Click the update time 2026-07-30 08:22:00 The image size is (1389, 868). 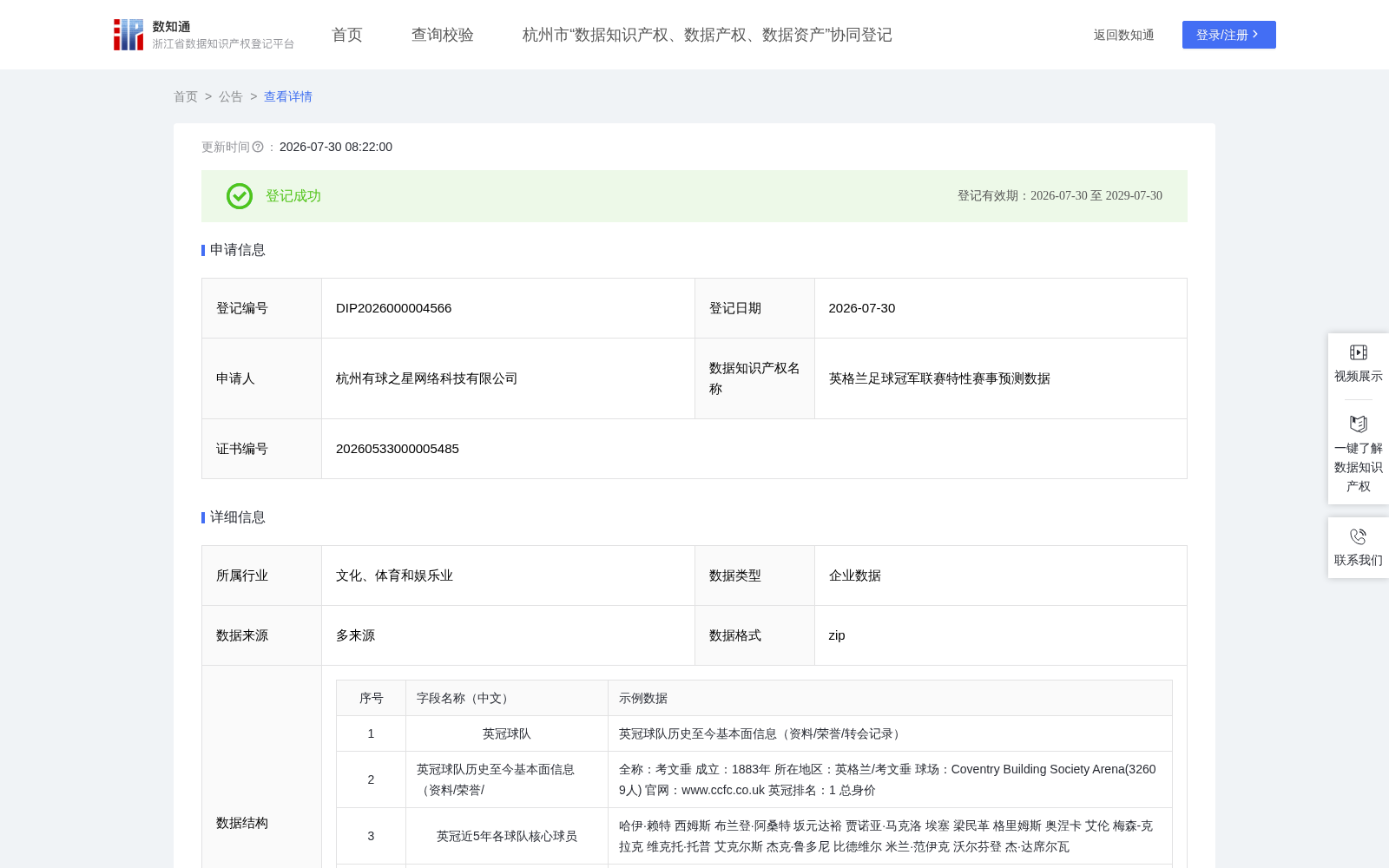[x=336, y=148]
